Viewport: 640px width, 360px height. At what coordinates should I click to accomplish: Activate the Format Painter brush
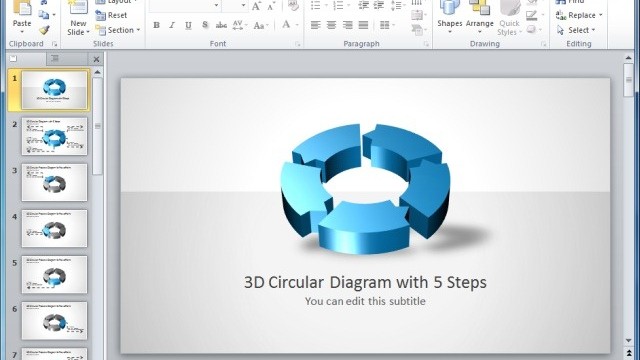pos(44,30)
